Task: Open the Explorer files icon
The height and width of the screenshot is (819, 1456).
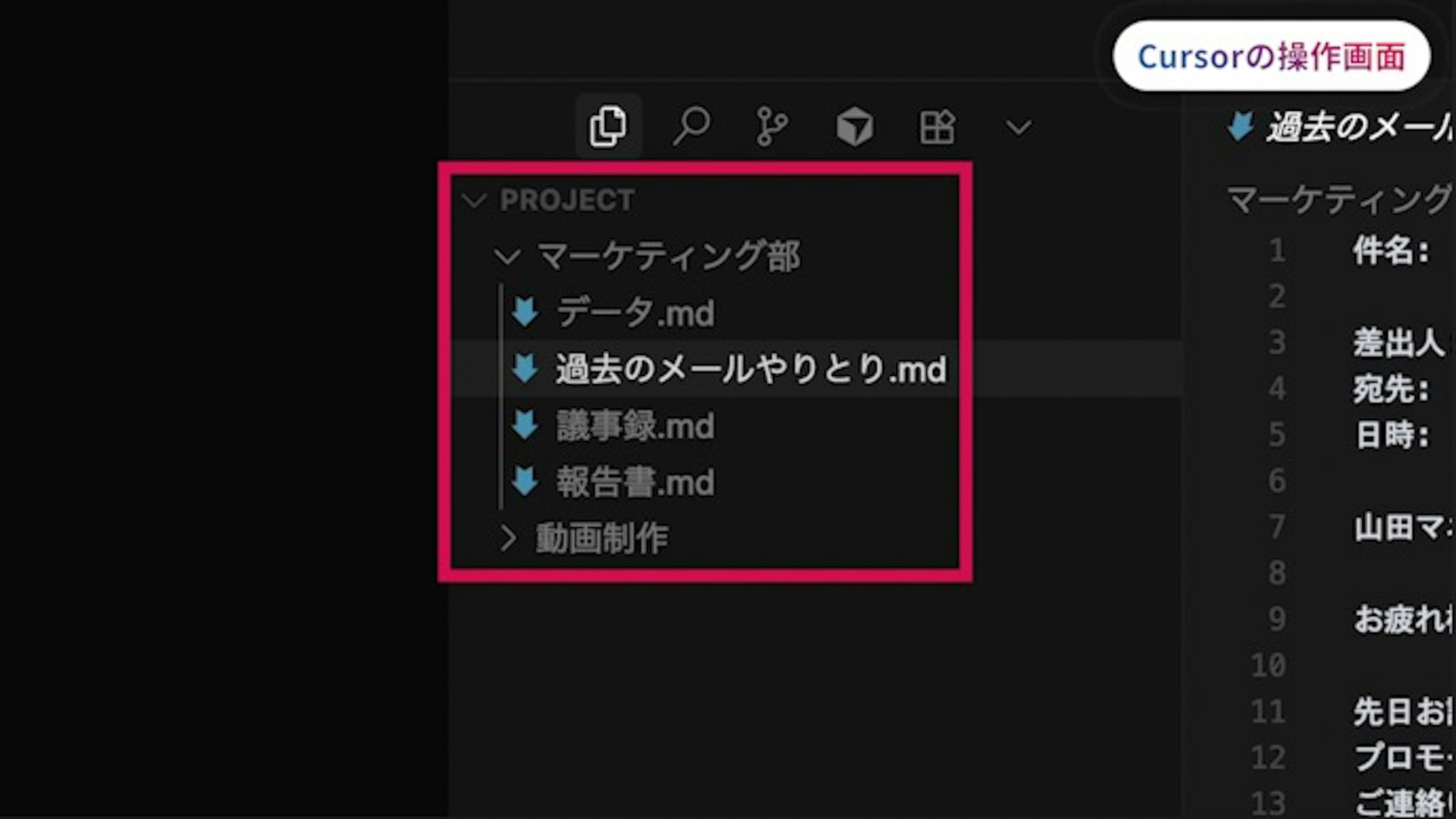Action: (x=607, y=127)
